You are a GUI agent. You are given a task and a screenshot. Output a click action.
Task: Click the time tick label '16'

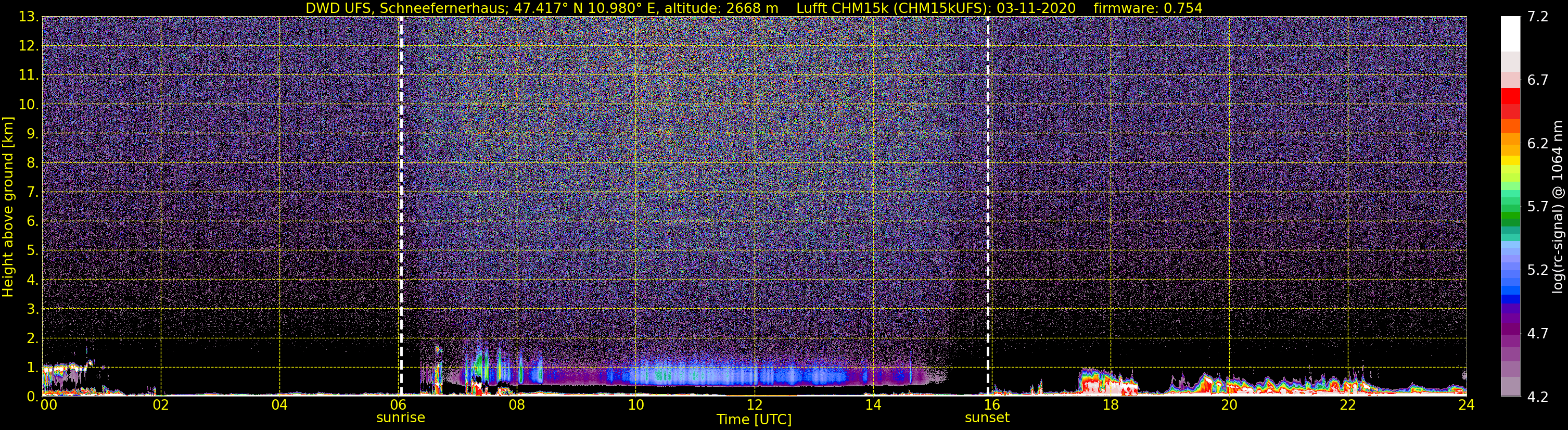991,405
